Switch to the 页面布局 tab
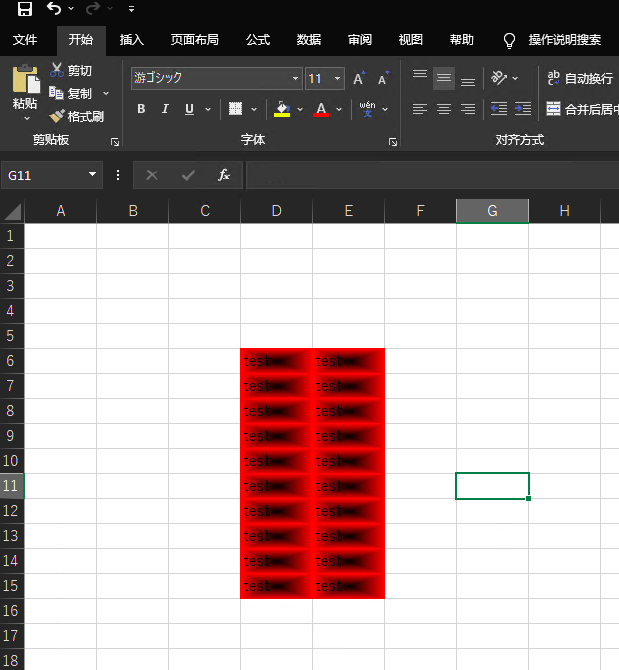 194,40
